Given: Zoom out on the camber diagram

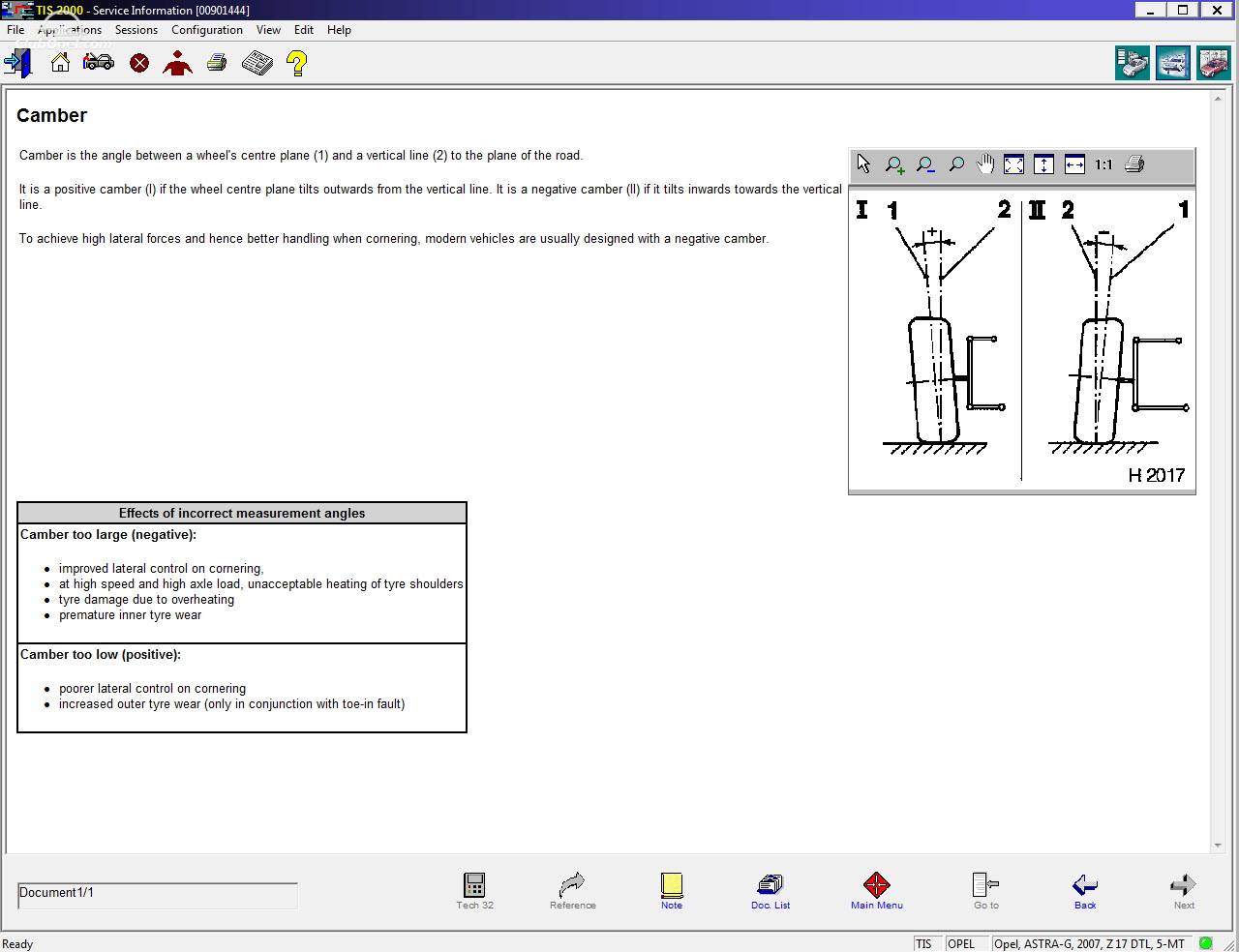Looking at the screenshot, I should [x=925, y=165].
